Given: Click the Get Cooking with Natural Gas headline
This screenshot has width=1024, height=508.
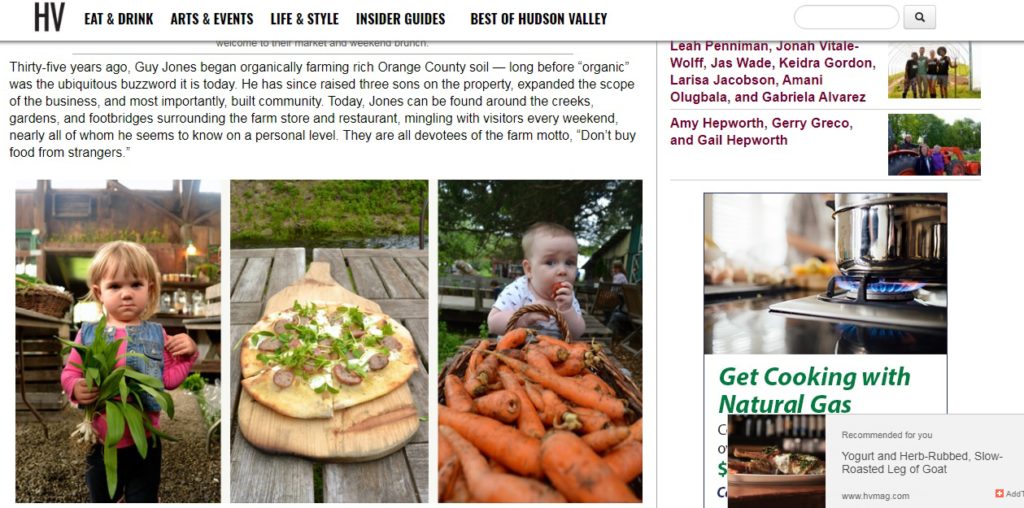Looking at the screenshot, I should click(814, 389).
